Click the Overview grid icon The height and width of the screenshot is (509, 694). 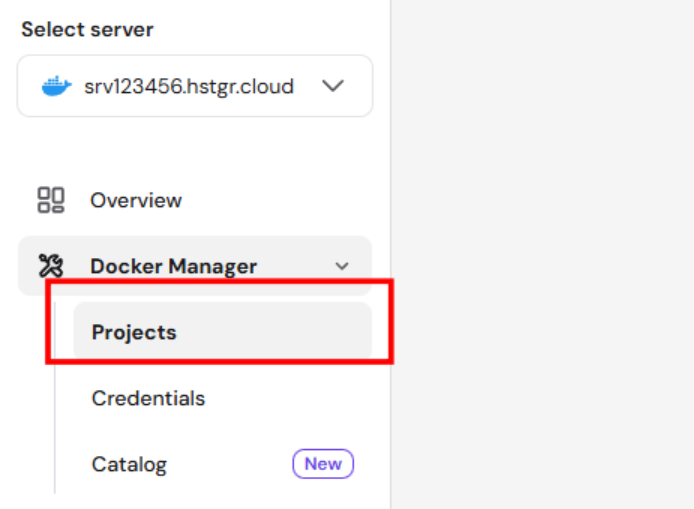pyautogui.click(x=50, y=200)
